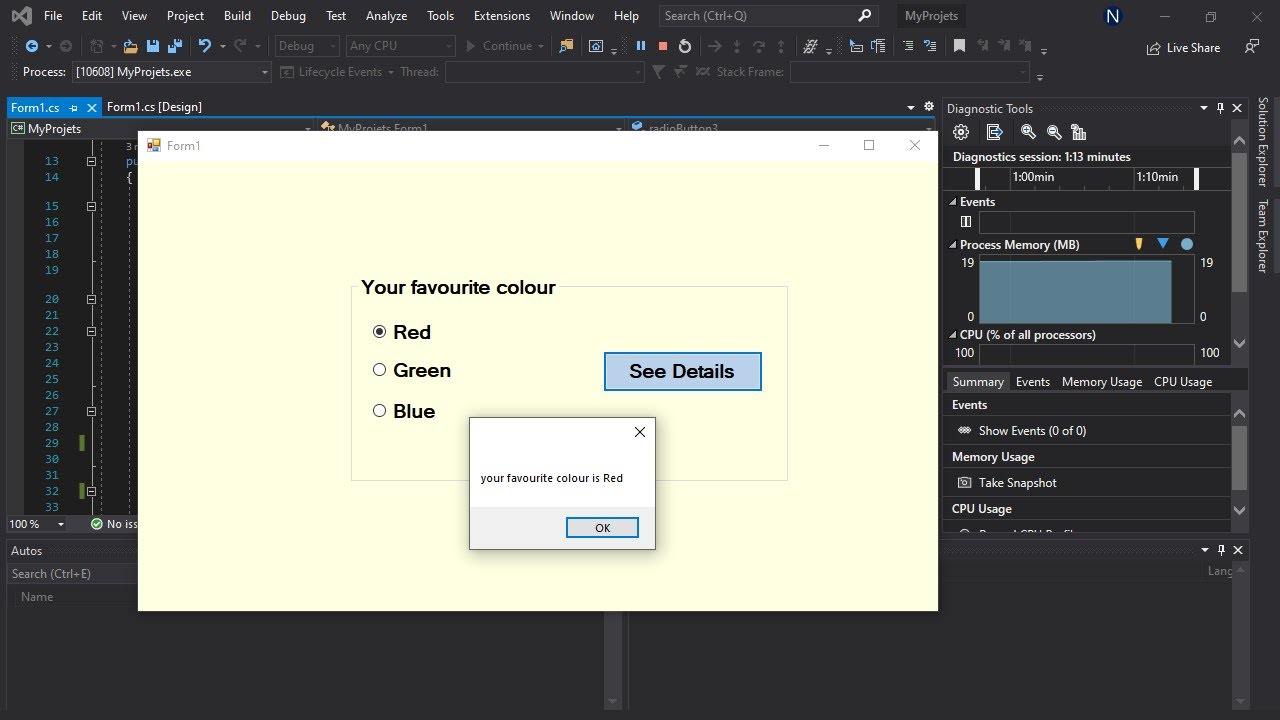Pause events in the Events track

pos(966,222)
